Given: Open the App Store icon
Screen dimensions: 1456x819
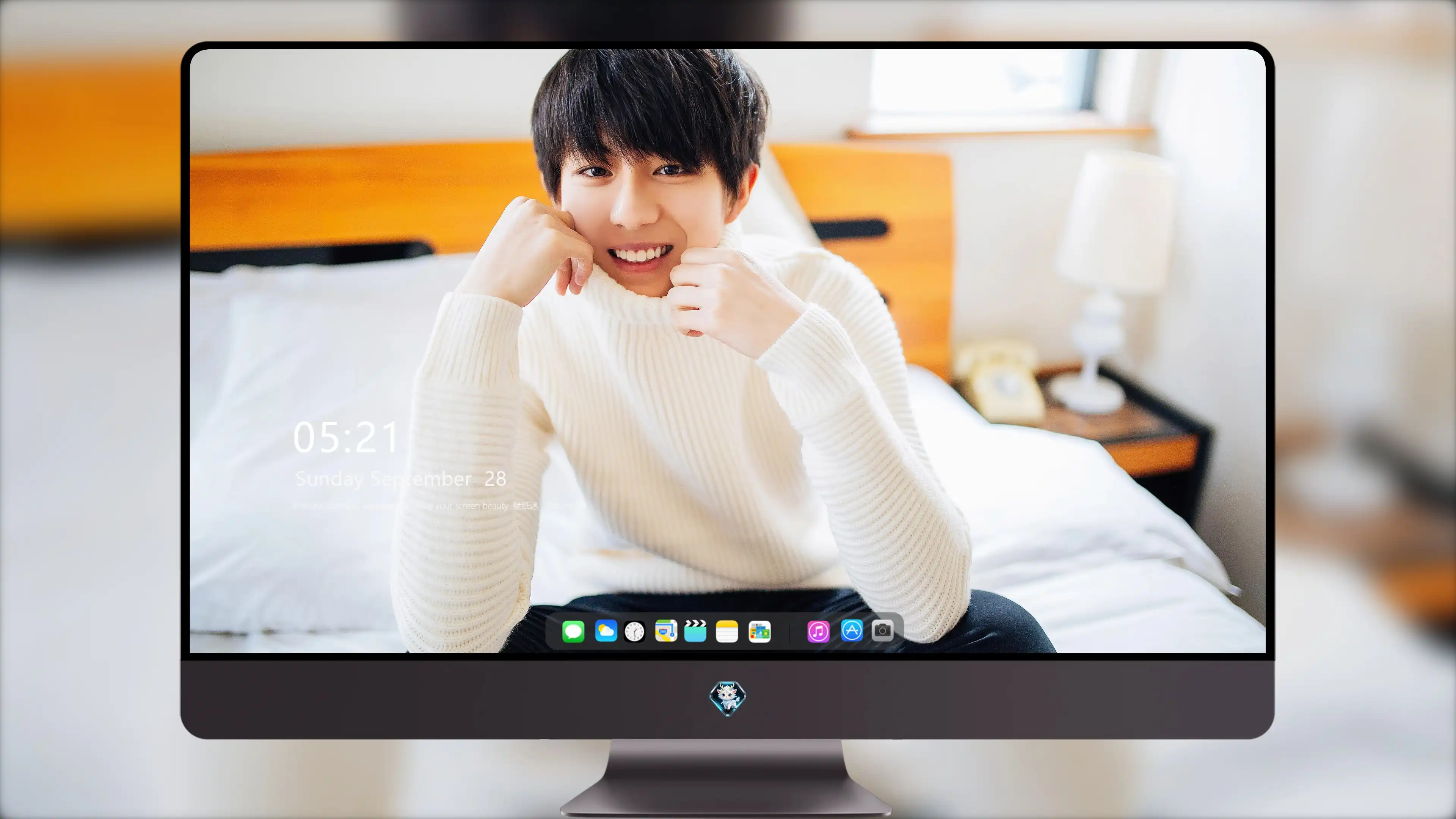Looking at the screenshot, I should click(851, 630).
